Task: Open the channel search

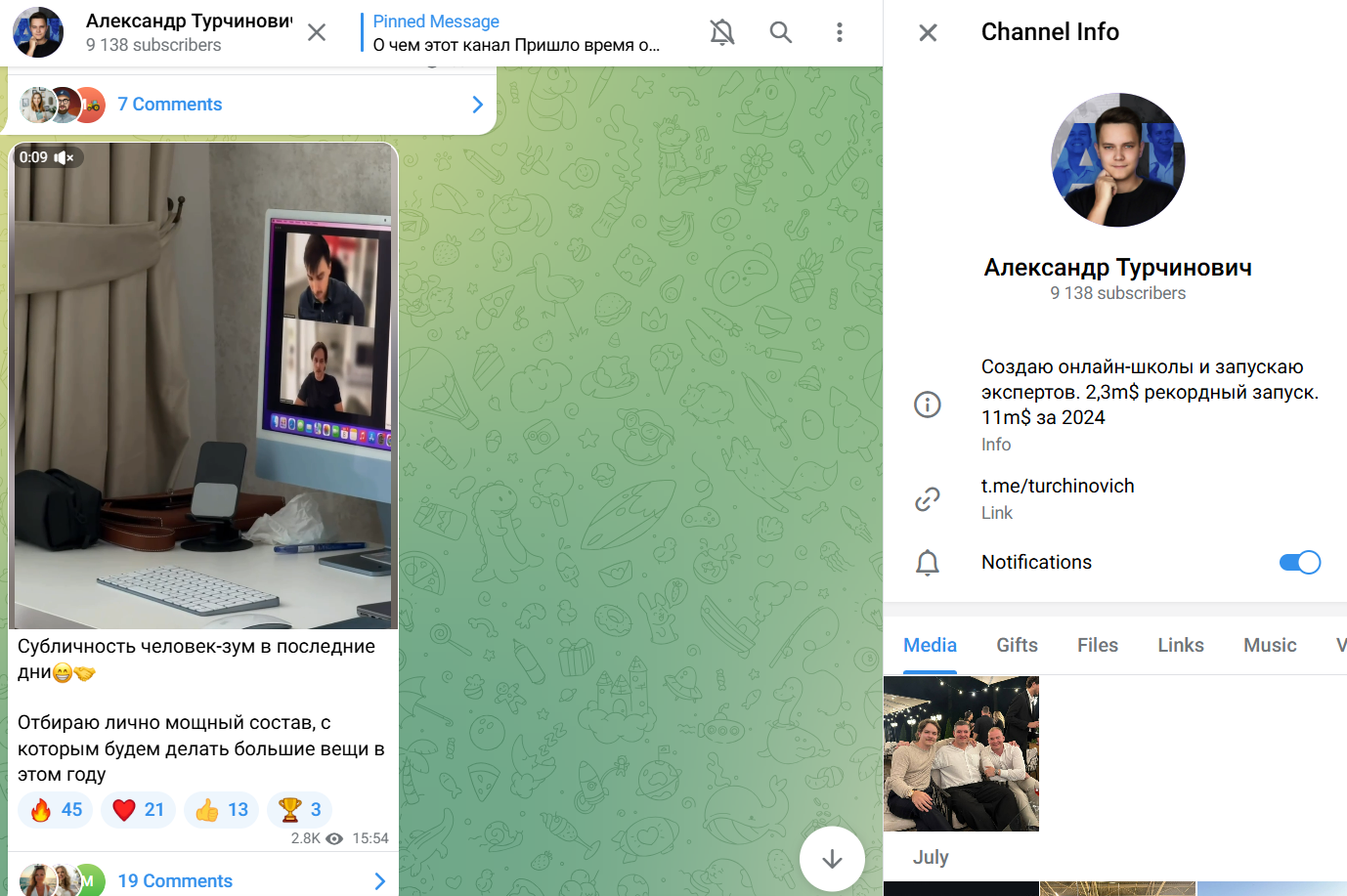Action: pos(781,31)
